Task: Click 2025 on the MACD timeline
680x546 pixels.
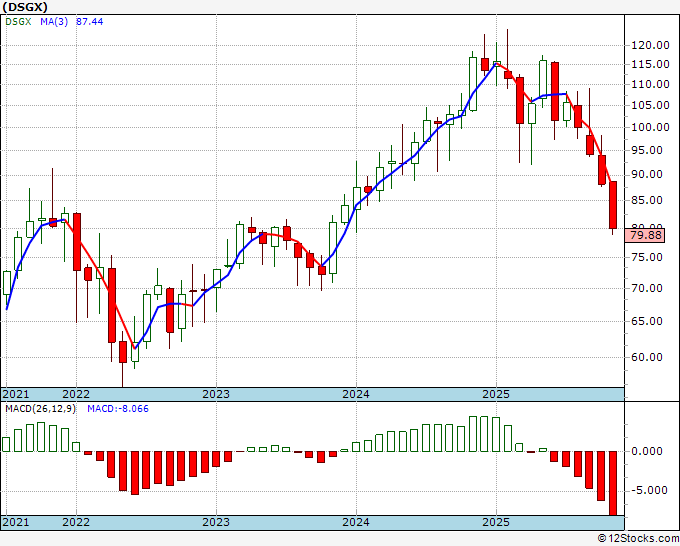Action: tap(496, 522)
